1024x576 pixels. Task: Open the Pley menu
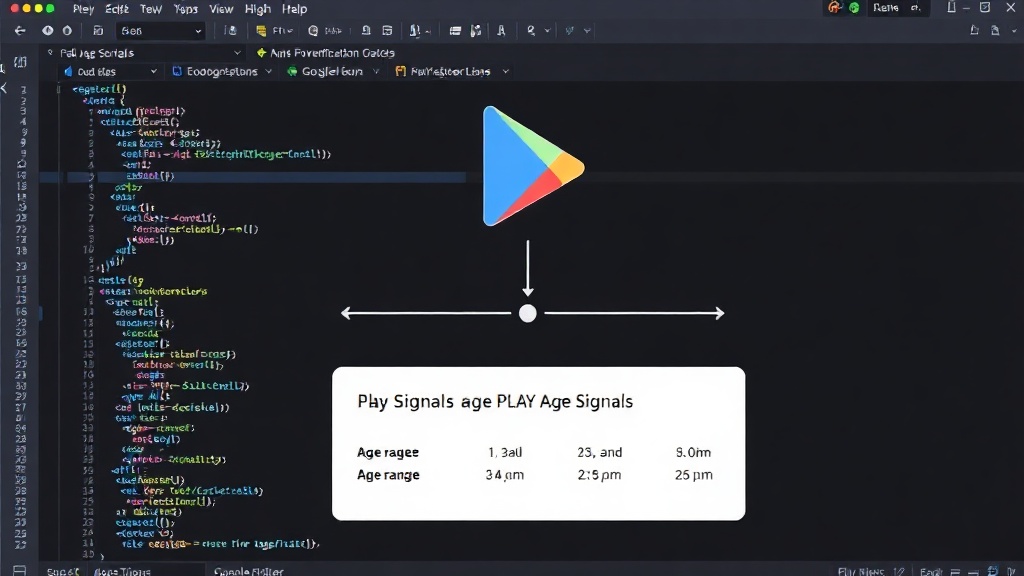point(83,9)
